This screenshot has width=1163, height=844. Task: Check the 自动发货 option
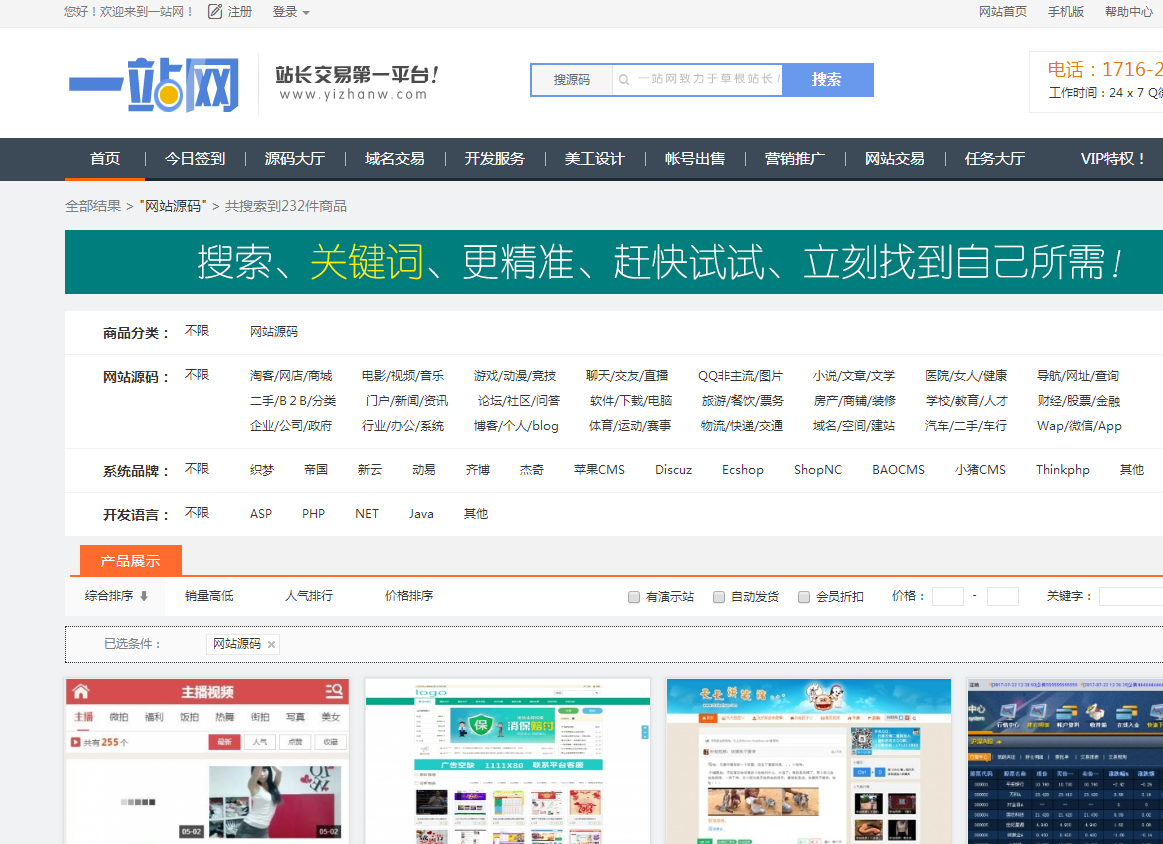click(x=719, y=597)
